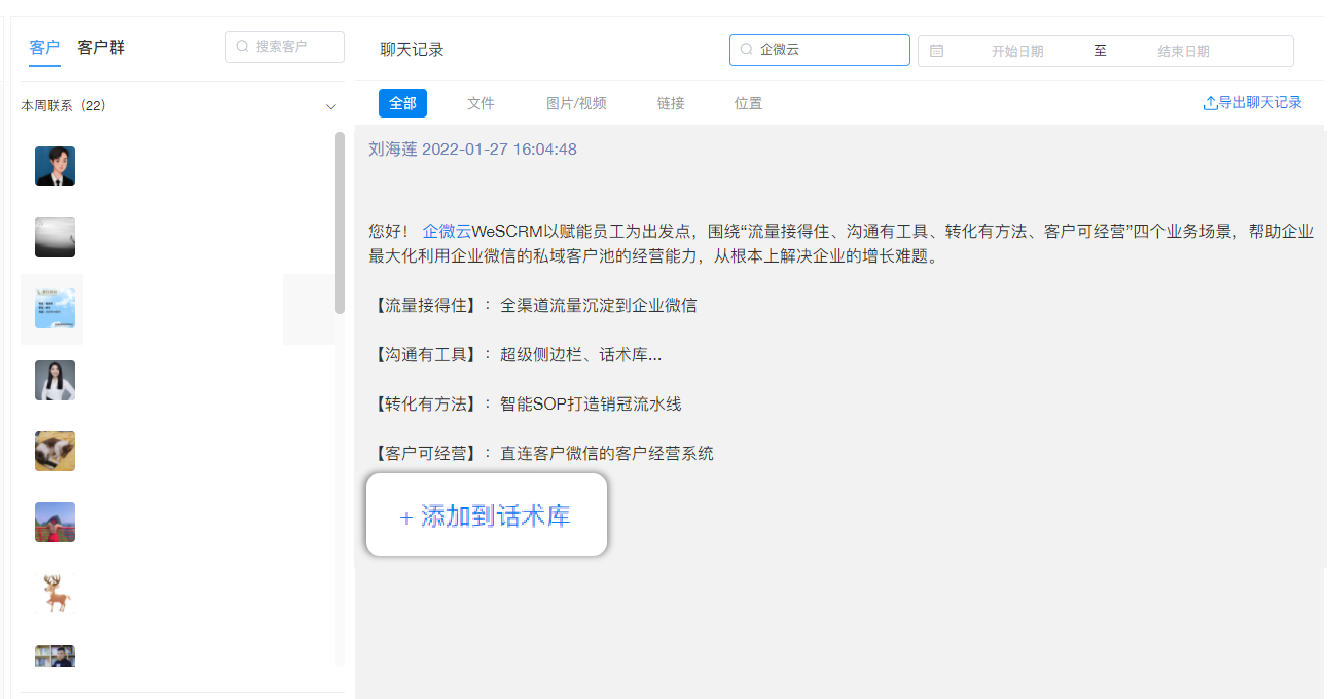The height and width of the screenshot is (699, 1328).
Task: Select the 文件 filter tab
Action: [x=481, y=103]
